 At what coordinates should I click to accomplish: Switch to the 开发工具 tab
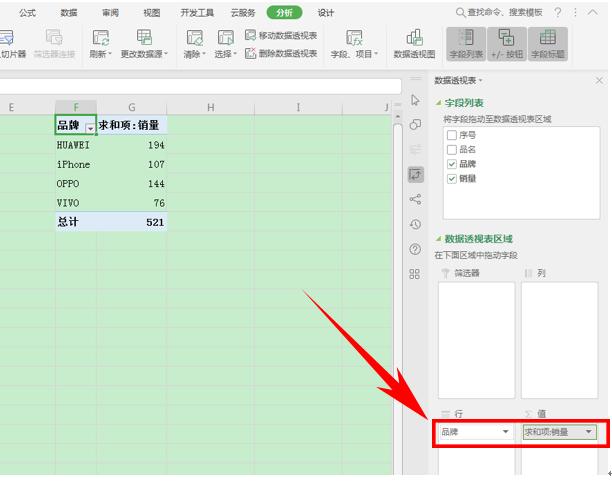click(x=197, y=13)
